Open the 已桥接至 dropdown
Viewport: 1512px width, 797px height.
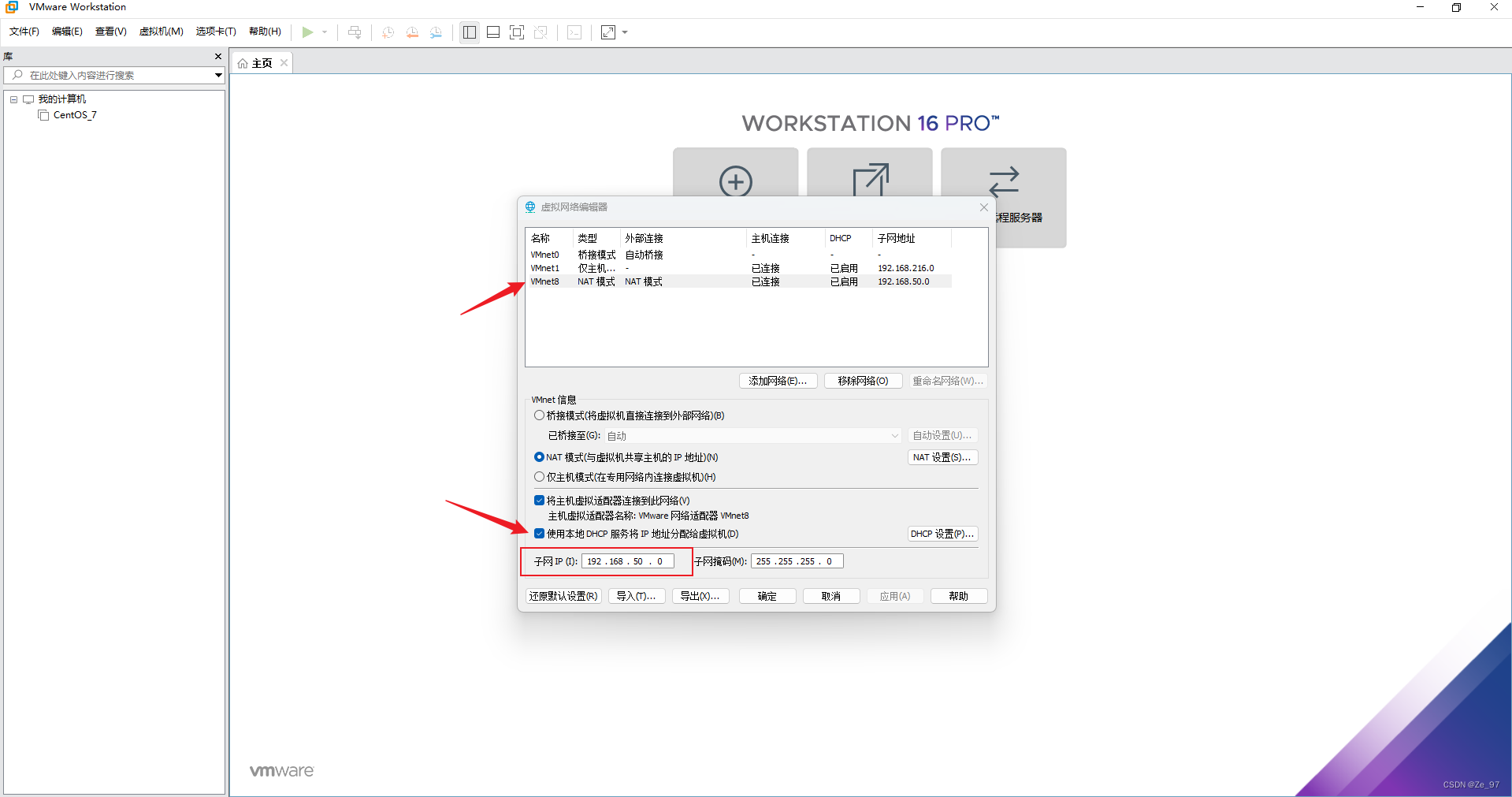pos(752,436)
